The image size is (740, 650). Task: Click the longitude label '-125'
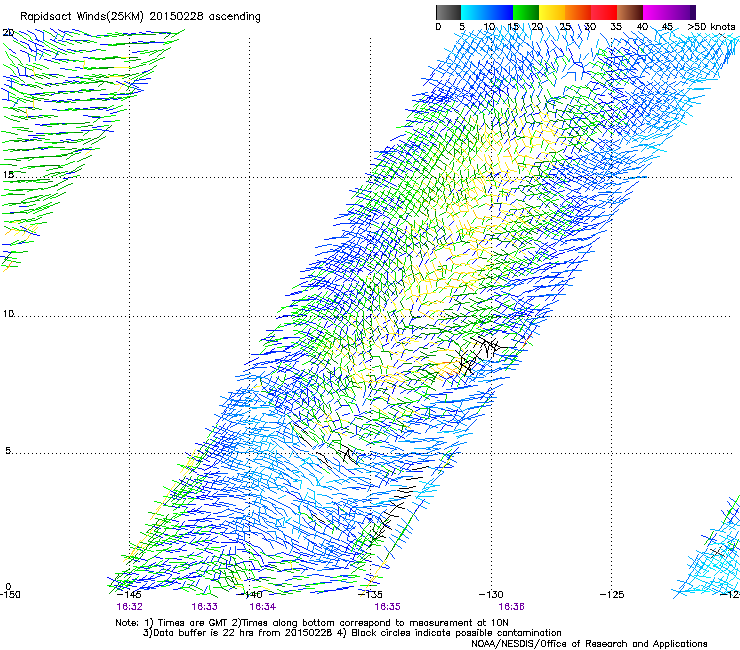[612, 594]
